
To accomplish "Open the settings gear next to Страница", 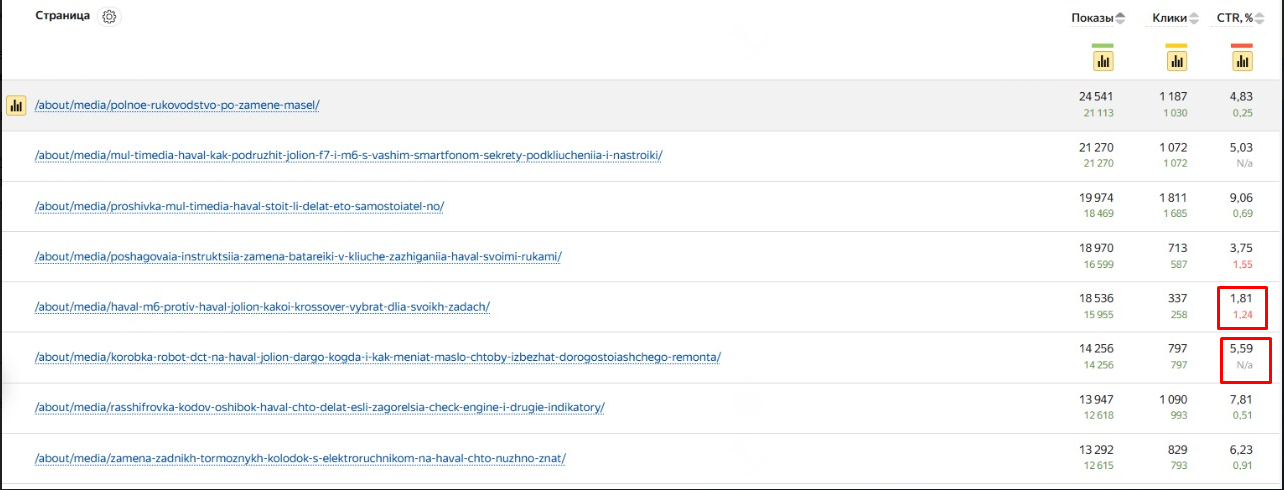I will [109, 17].
